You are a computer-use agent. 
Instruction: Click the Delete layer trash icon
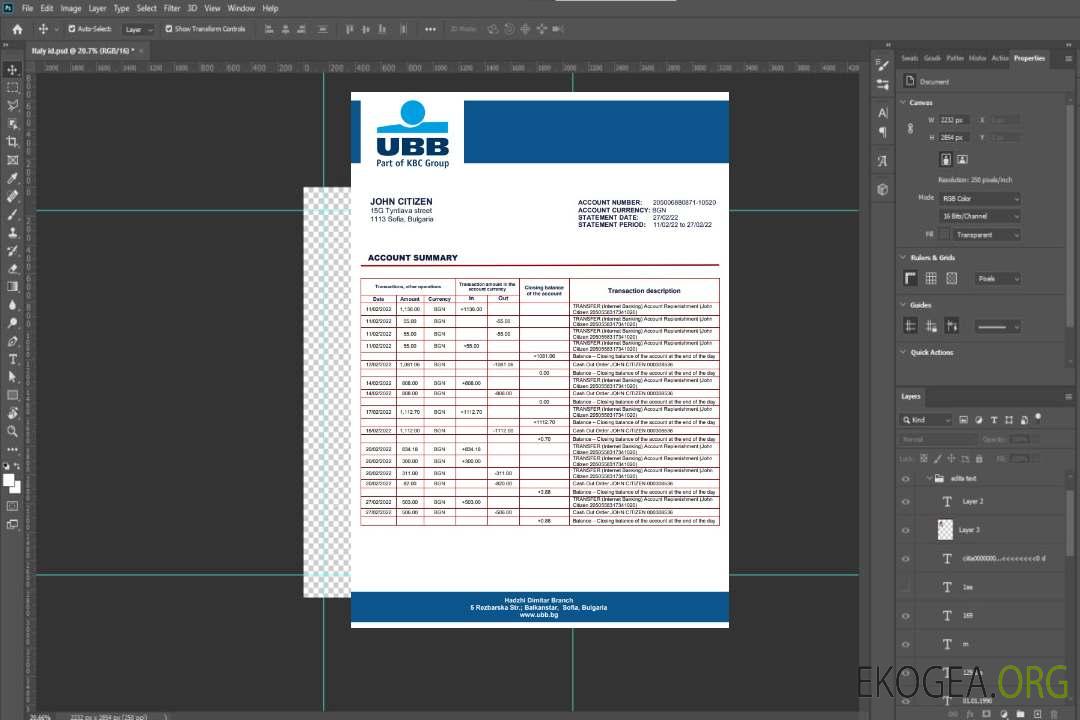(x=1054, y=714)
